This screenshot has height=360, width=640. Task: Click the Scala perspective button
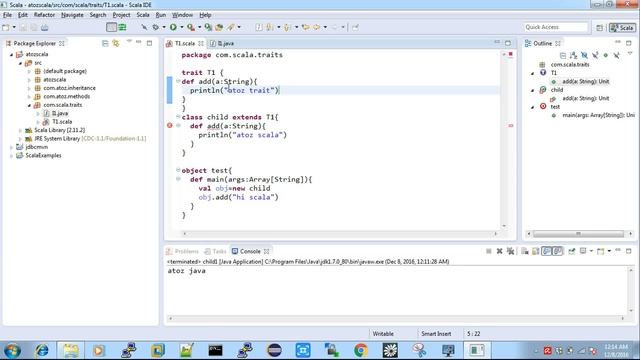tap(622, 27)
